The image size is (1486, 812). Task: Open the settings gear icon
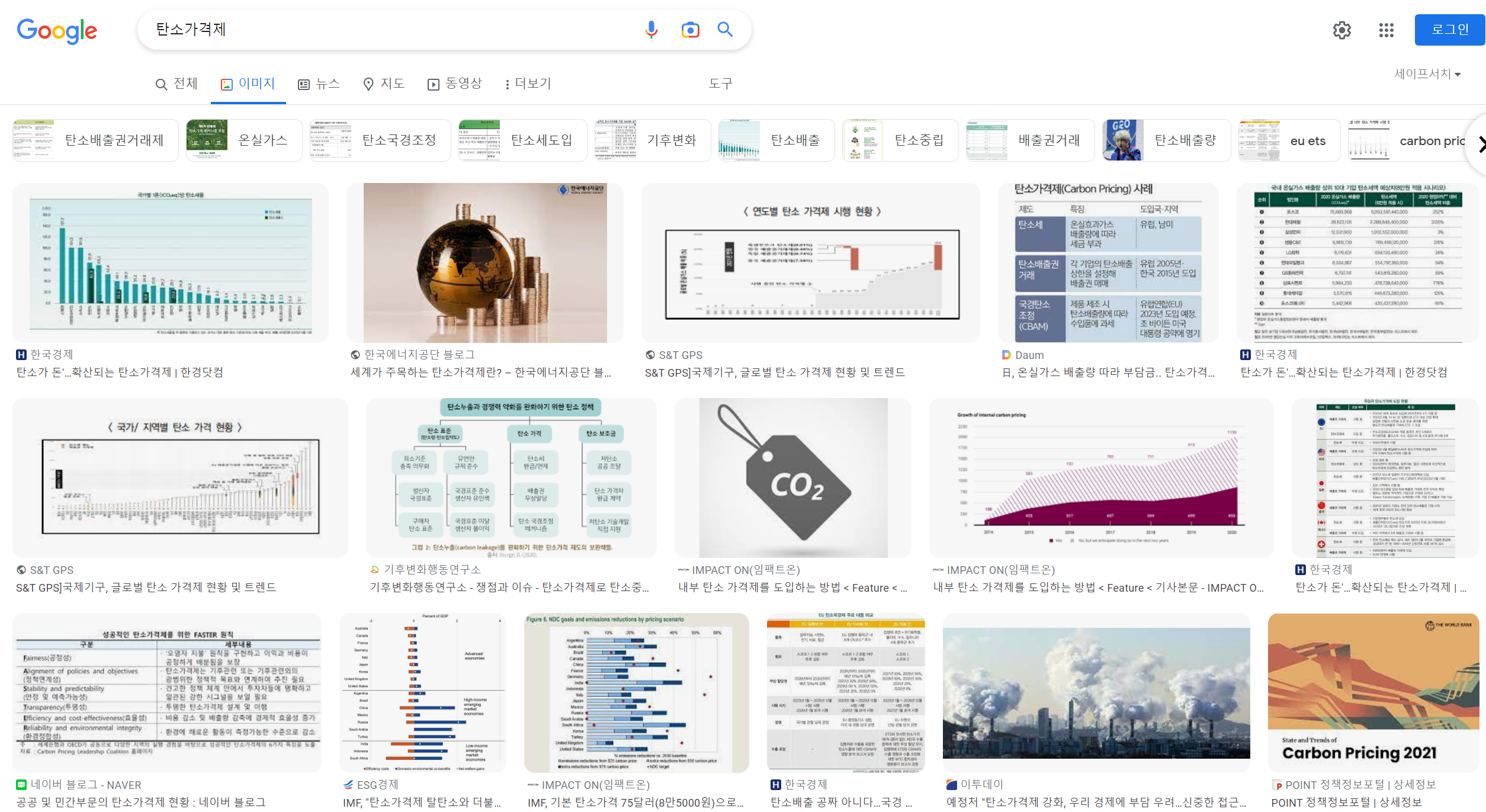click(x=1341, y=30)
